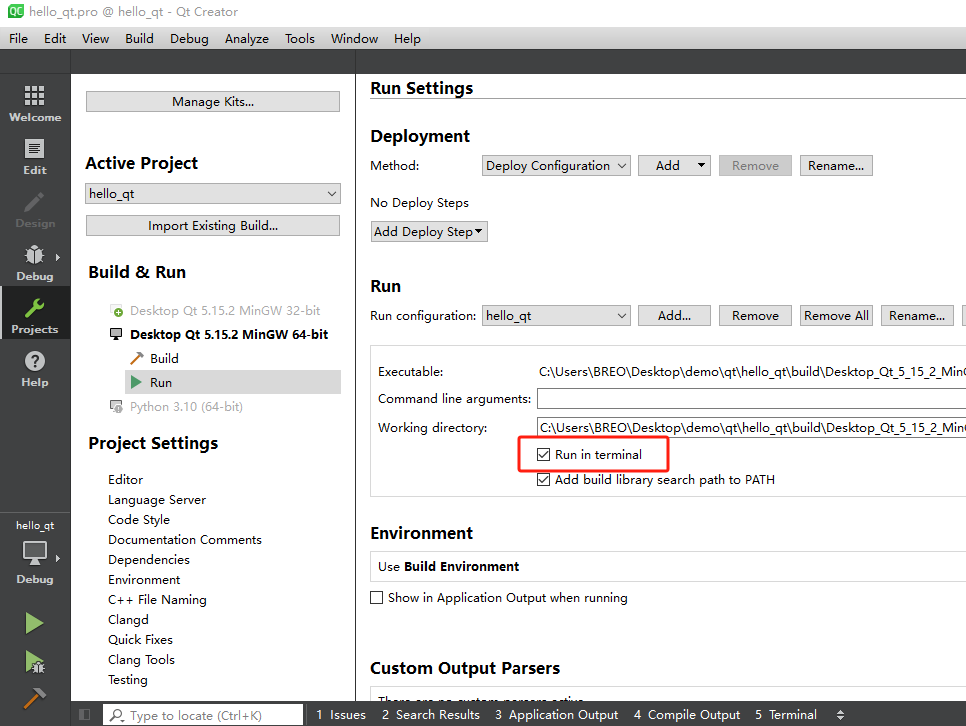The height and width of the screenshot is (726, 966).
Task: Open the View menu
Action: point(95,38)
